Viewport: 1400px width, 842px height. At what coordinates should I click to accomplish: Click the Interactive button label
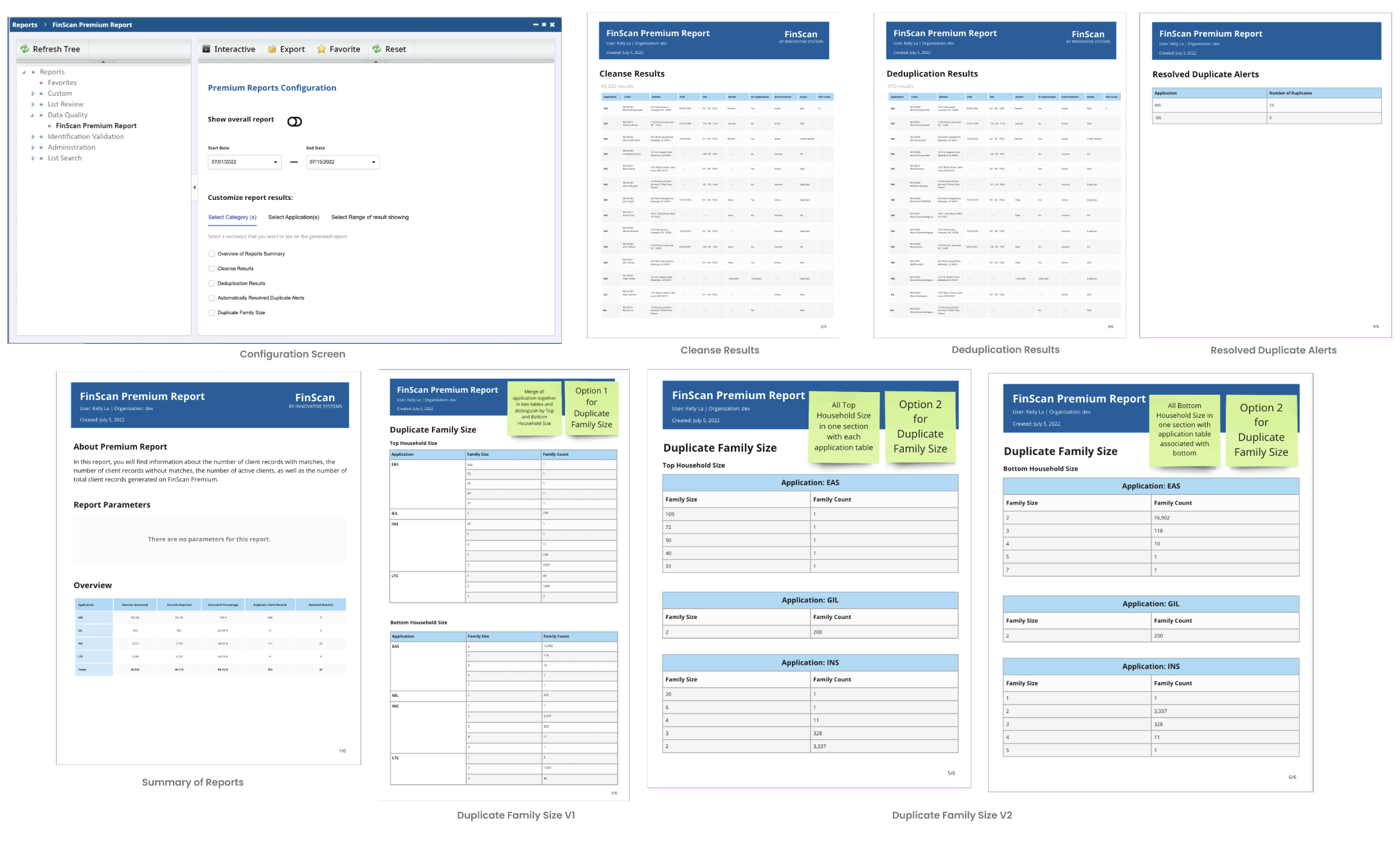[235, 49]
